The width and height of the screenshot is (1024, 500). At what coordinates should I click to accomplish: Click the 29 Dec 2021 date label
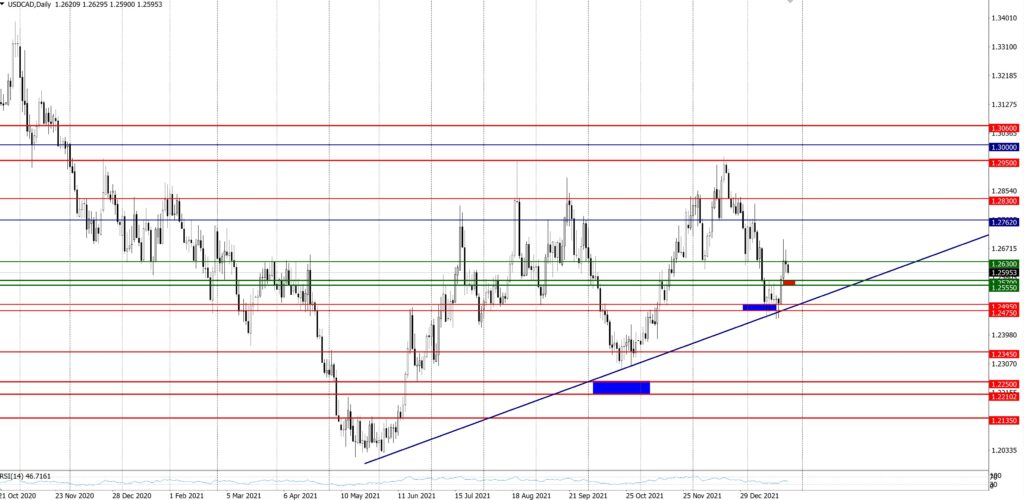click(x=759, y=494)
